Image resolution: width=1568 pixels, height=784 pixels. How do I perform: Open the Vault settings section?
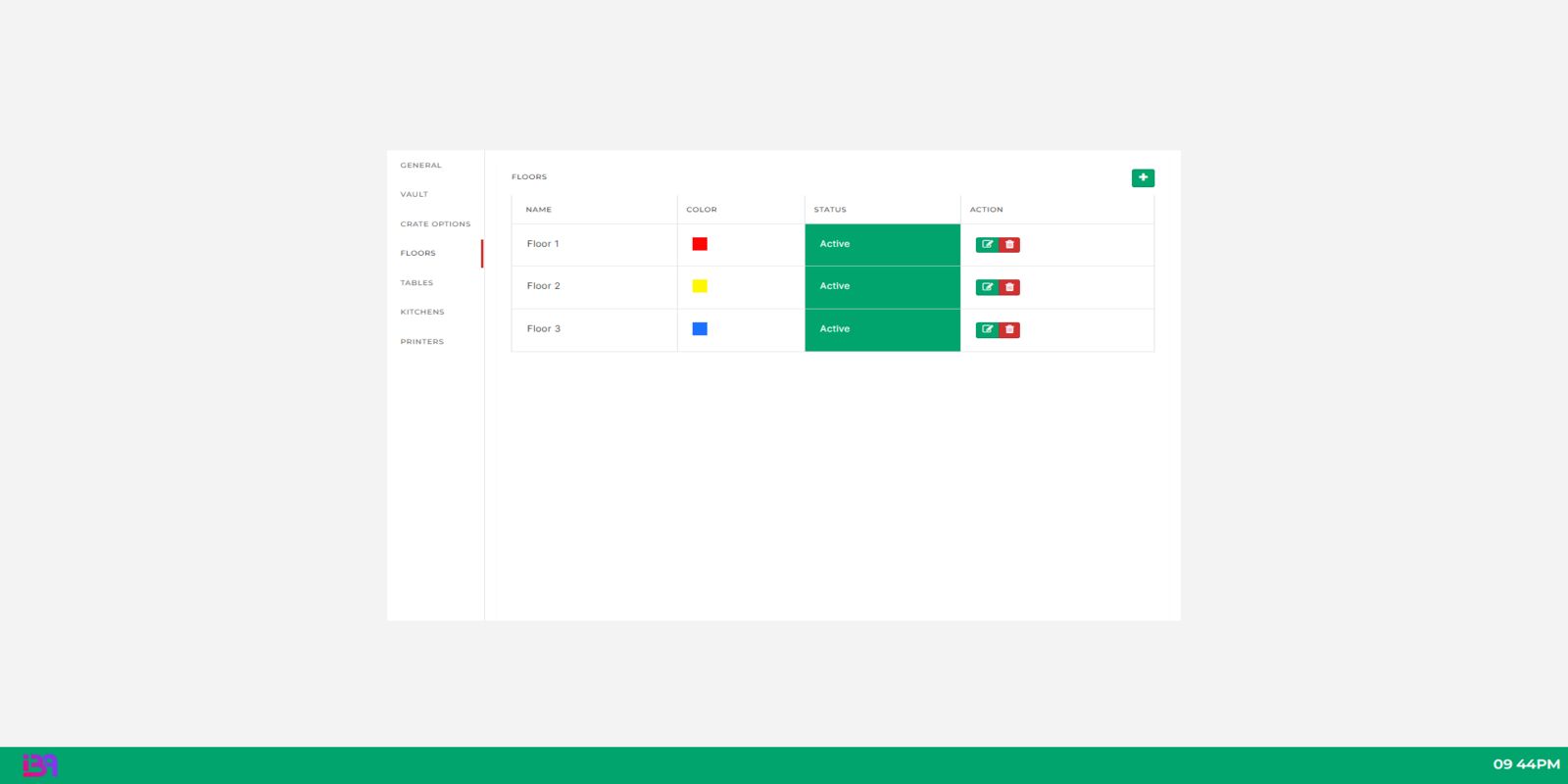[414, 195]
